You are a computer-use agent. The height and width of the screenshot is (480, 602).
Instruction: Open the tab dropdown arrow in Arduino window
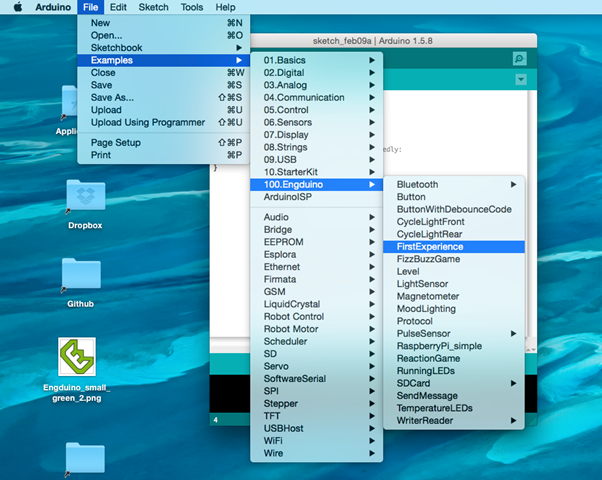pyautogui.click(x=521, y=79)
